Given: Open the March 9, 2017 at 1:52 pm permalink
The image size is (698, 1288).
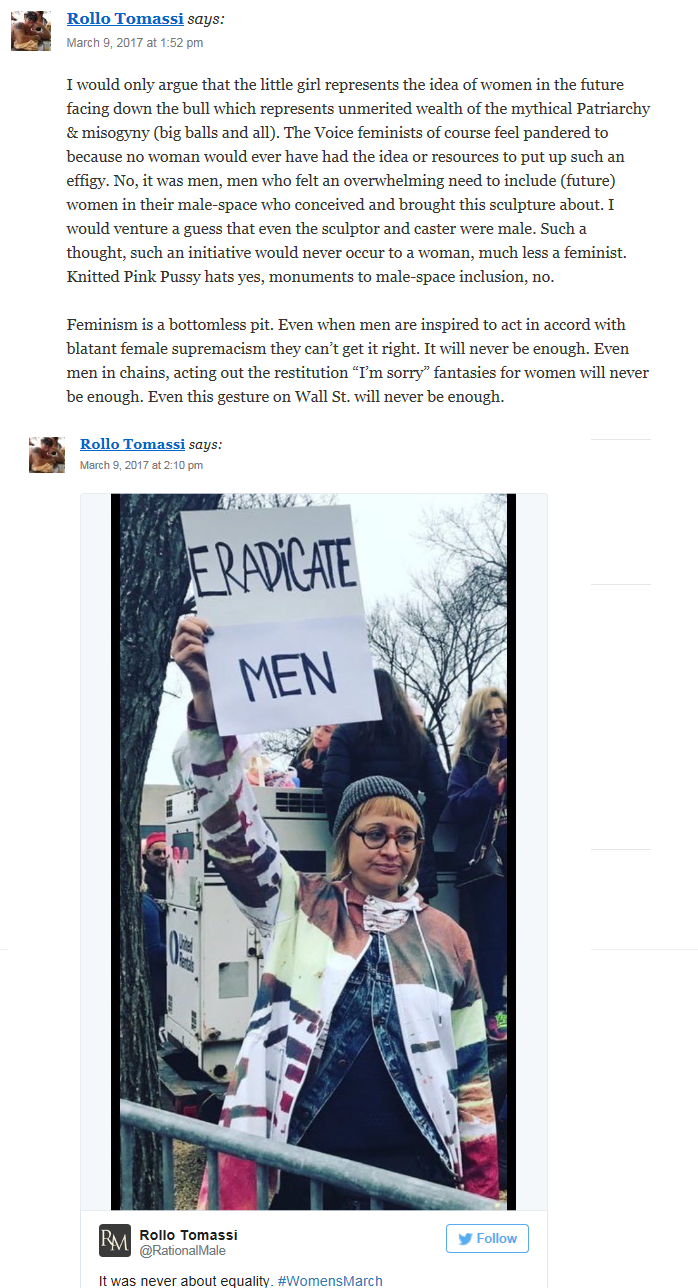Looking at the screenshot, I should click(135, 43).
